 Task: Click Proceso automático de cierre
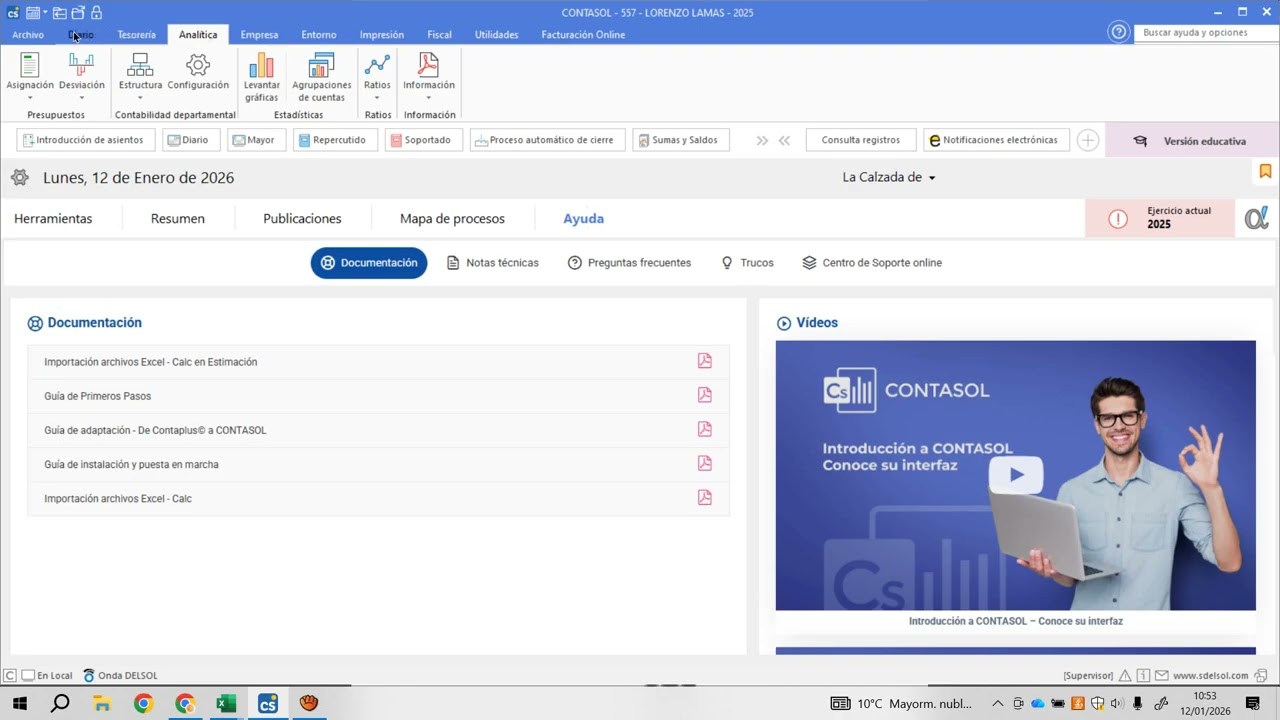click(x=547, y=140)
